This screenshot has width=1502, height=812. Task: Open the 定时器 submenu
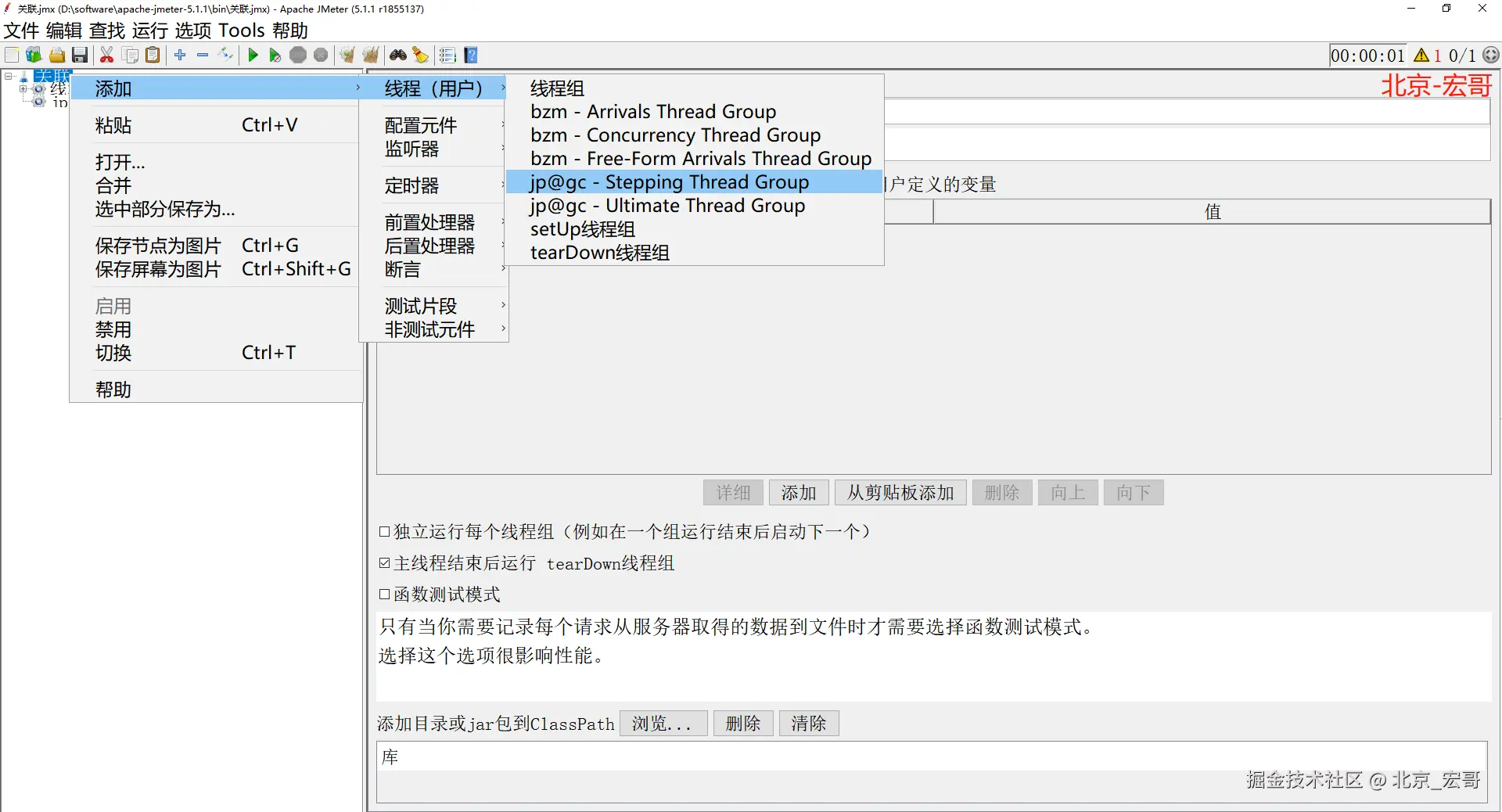pyautogui.click(x=433, y=185)
